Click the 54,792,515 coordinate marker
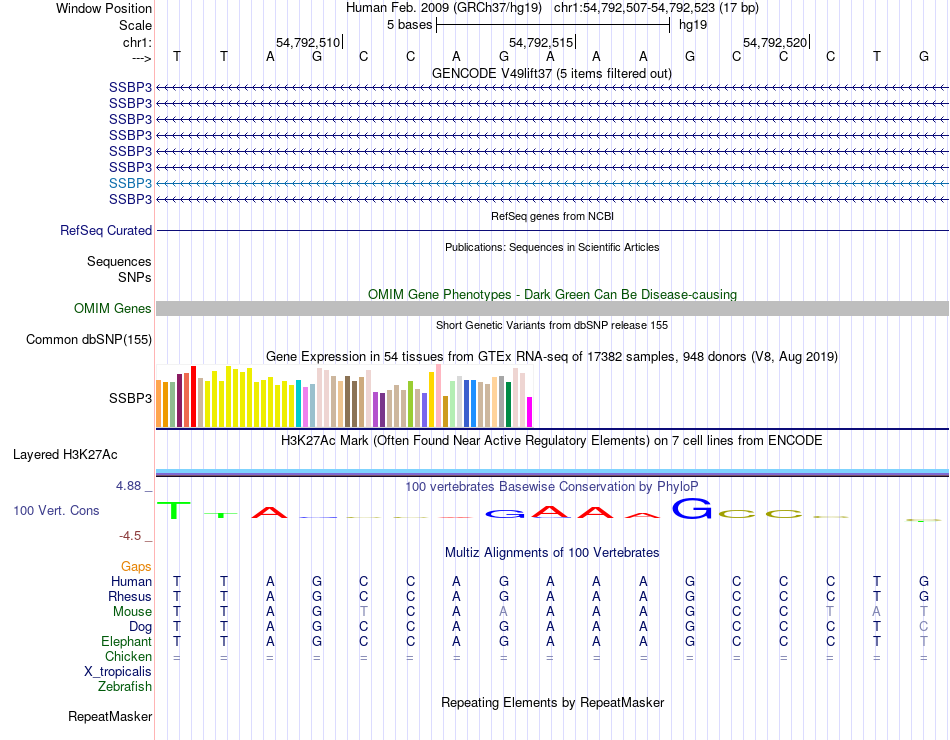 click(x=541, y=42)
